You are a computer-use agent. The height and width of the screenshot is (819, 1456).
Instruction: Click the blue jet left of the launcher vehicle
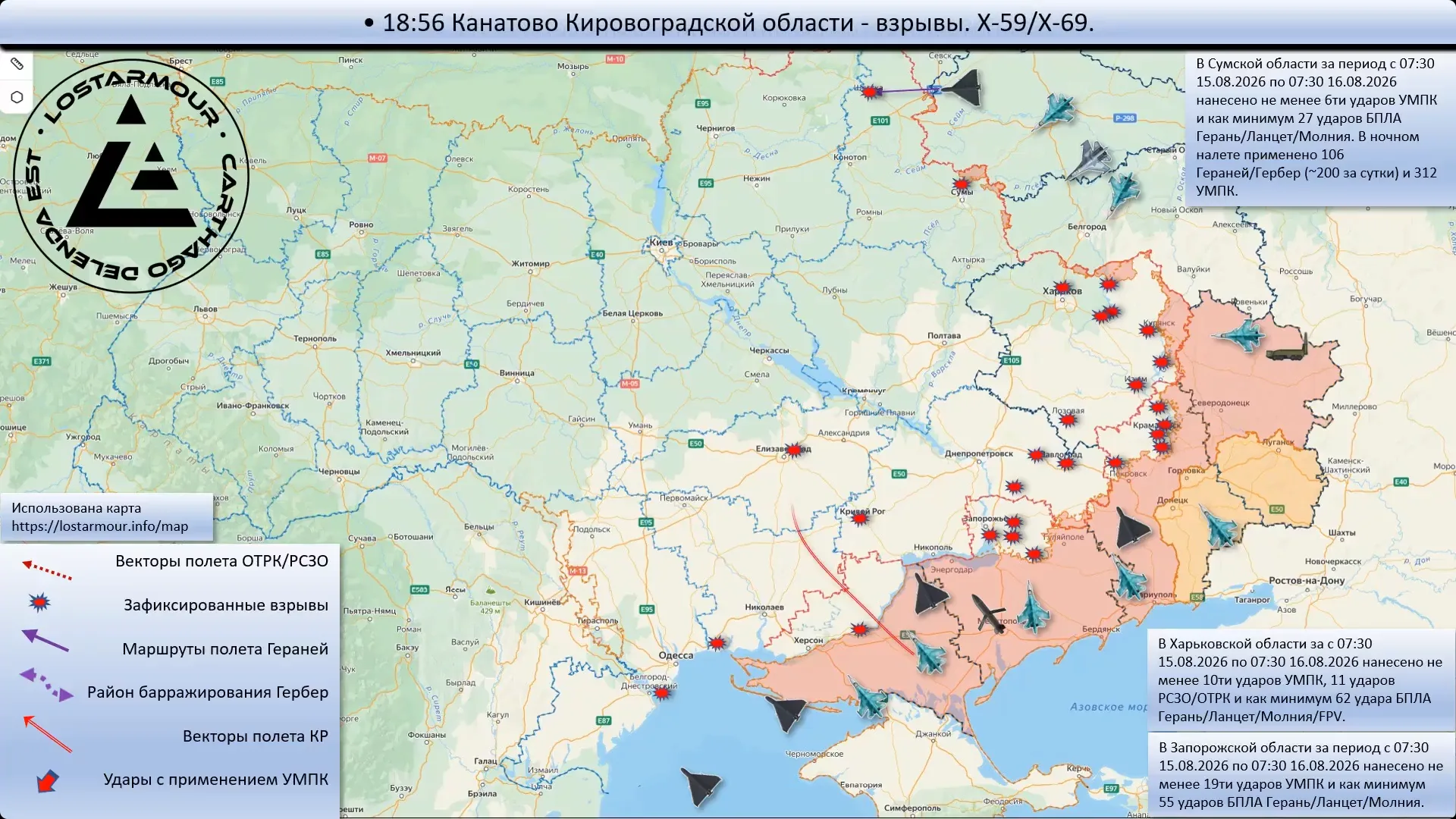coord(1238,334)
